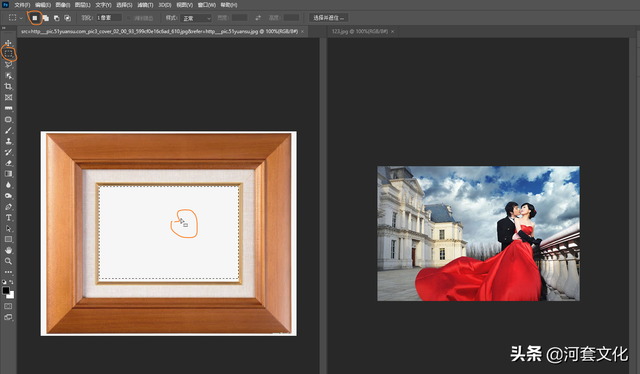Choose Subtract from Selection mode
The width and height of the screenshot is (640, 374).
click(x=57, y=18)
